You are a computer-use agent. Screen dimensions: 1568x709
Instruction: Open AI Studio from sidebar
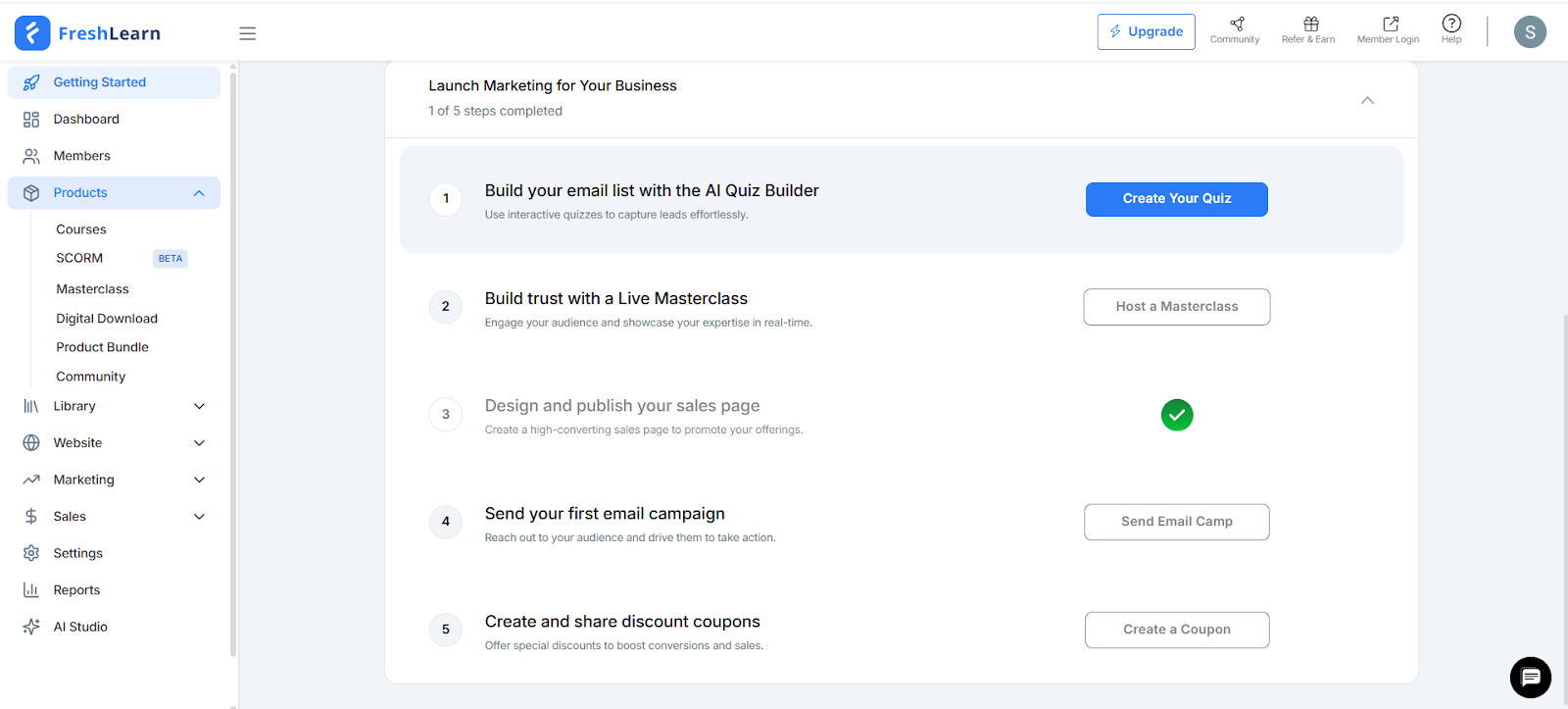click(x=80, y=627)
